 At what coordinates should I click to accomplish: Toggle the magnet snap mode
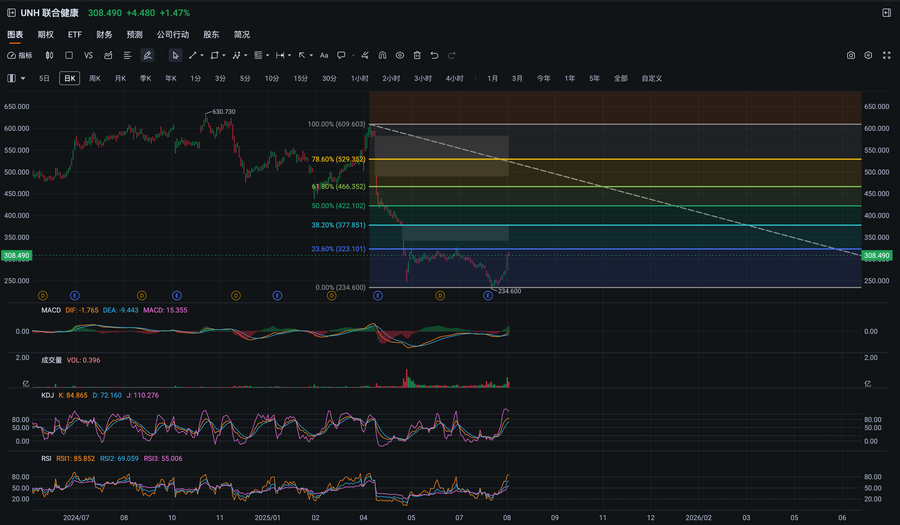coord(383,55)
